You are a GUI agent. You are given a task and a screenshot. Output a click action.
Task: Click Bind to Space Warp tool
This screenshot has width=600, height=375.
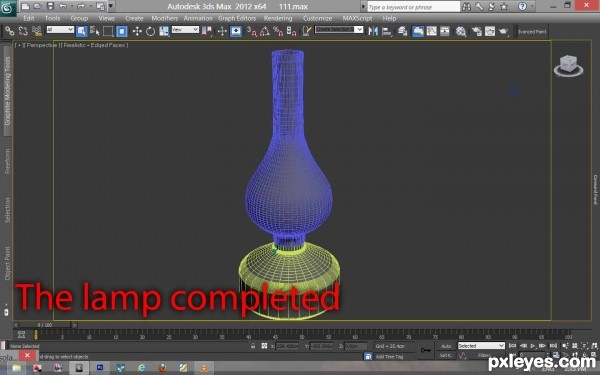(37, 31)
